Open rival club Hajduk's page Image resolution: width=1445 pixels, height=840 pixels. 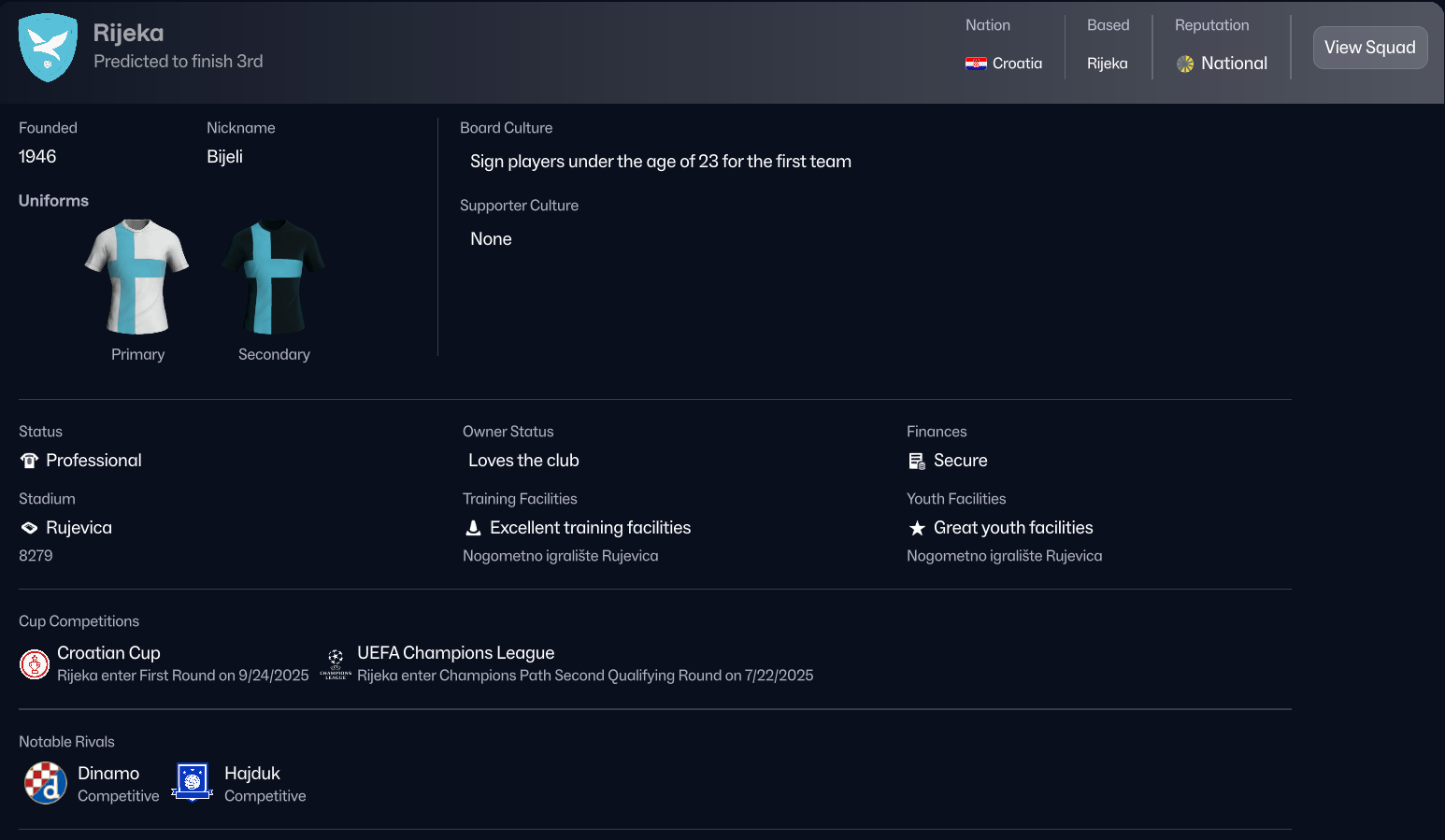click(x=252, y=774)
